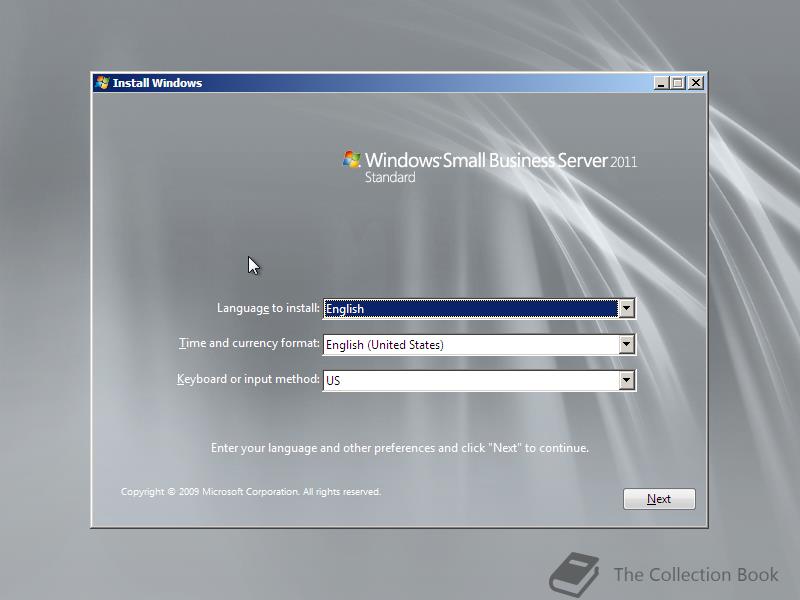Click the copyright Microsoft Corporation text

coord(251,491)
